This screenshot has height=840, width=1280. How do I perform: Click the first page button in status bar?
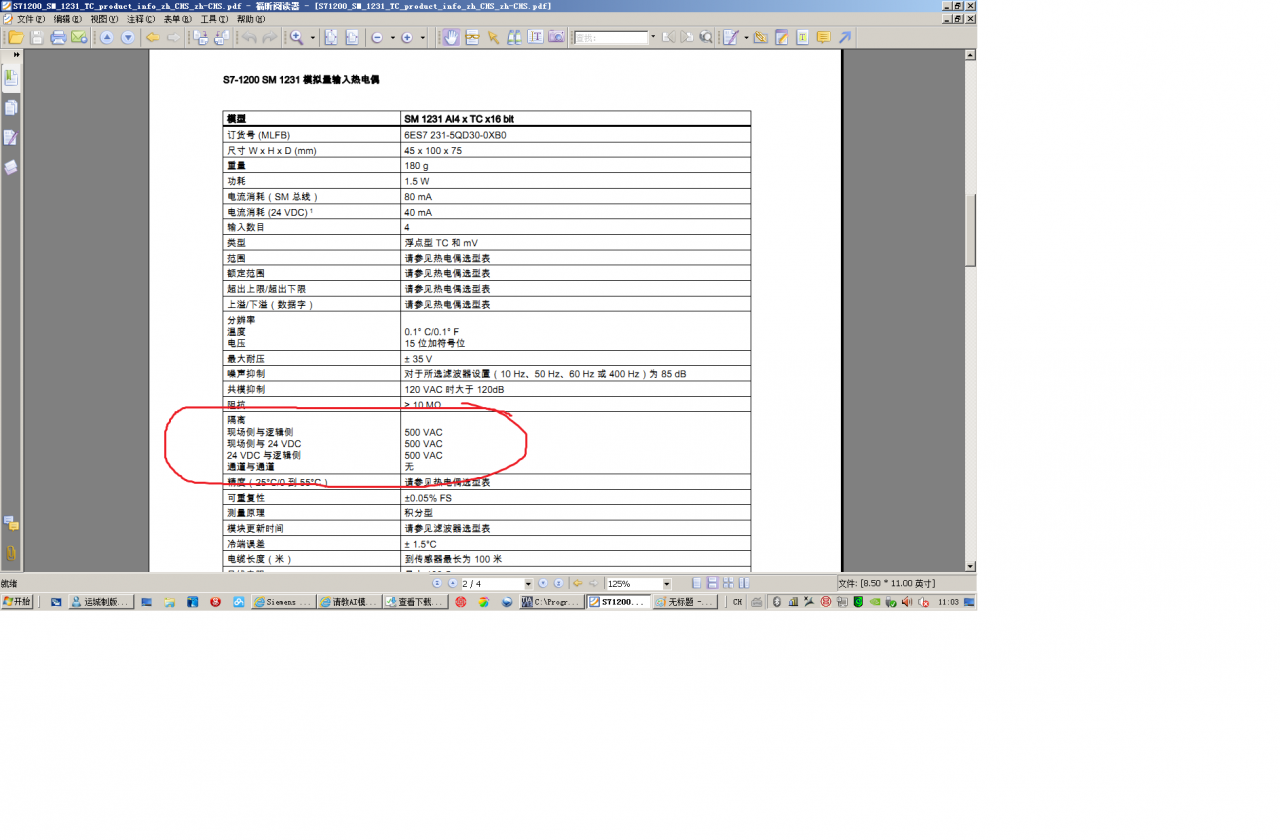click(437, 583)
